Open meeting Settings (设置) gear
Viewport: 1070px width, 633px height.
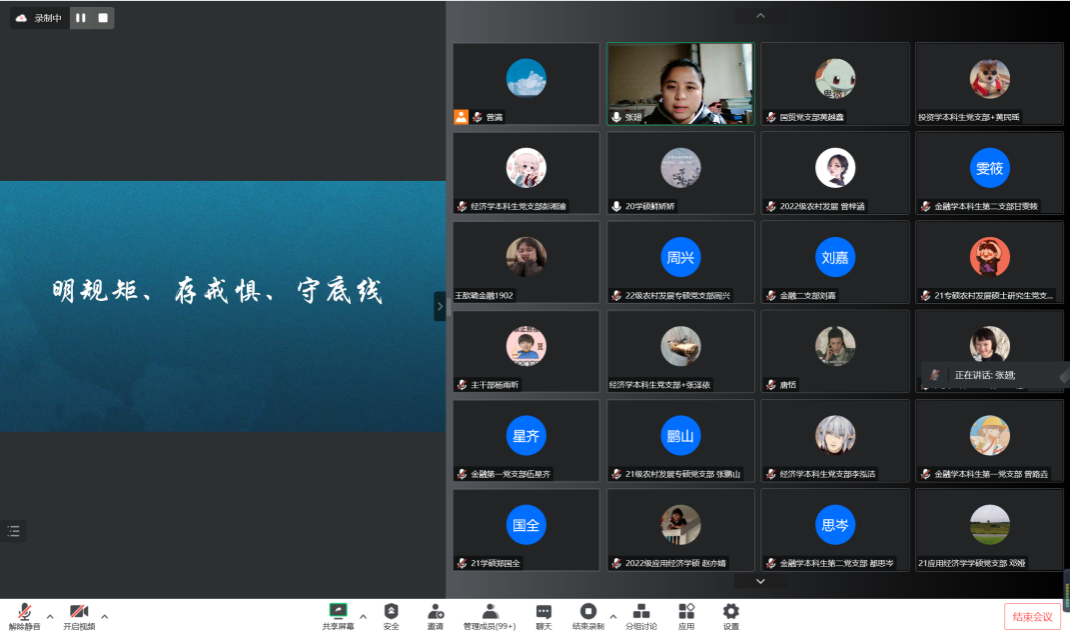[x=731, y=614]
